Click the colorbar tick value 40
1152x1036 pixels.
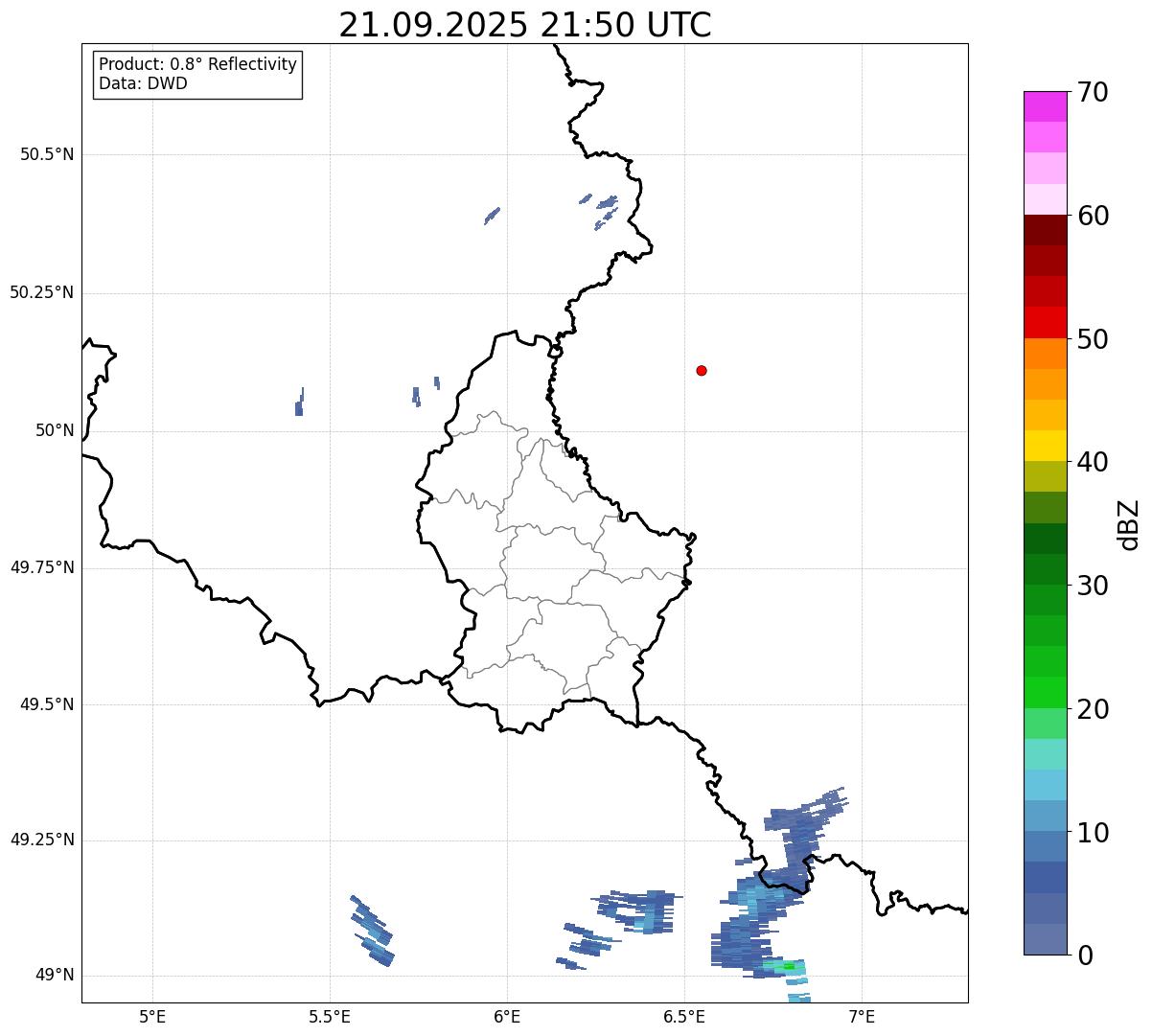tap(1093, 462)
